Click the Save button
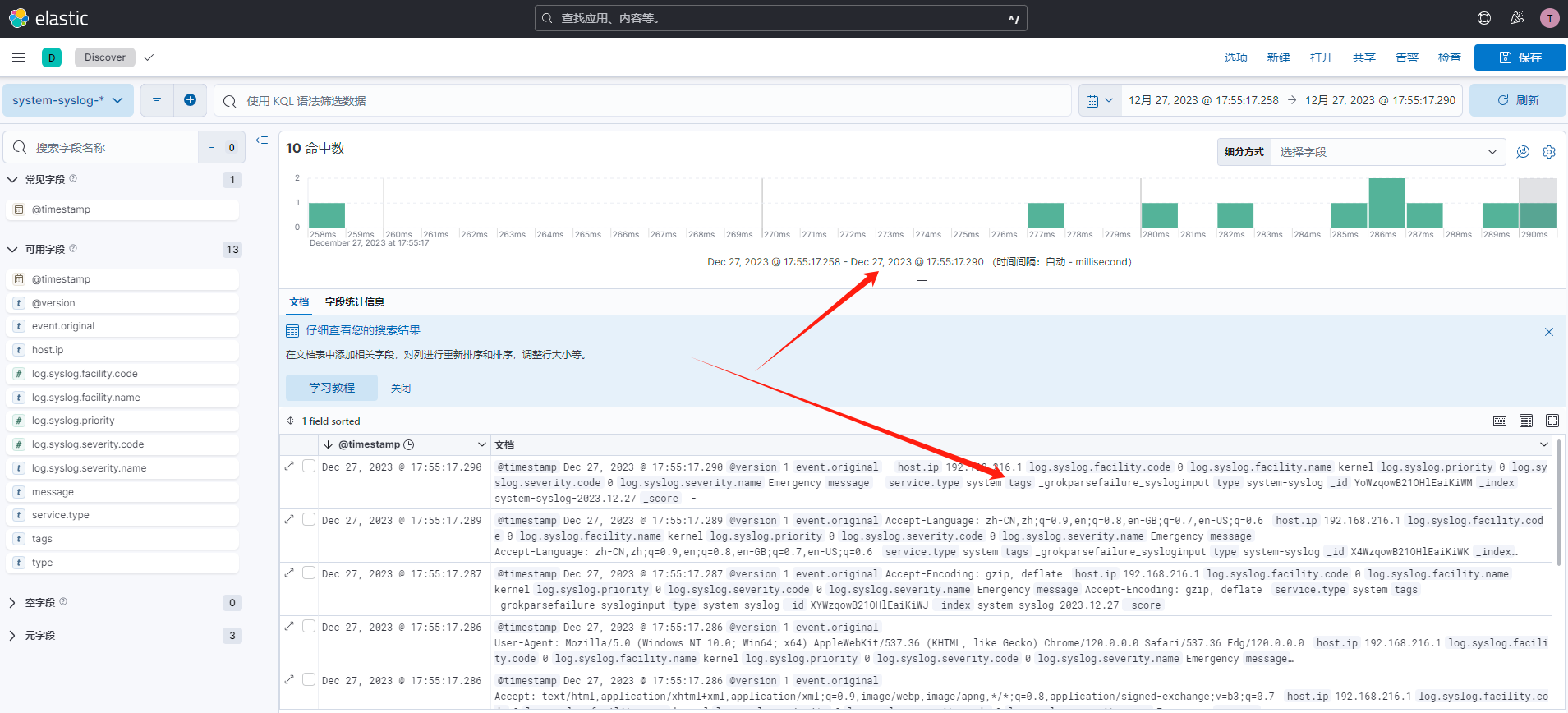 pos(1520,57)
